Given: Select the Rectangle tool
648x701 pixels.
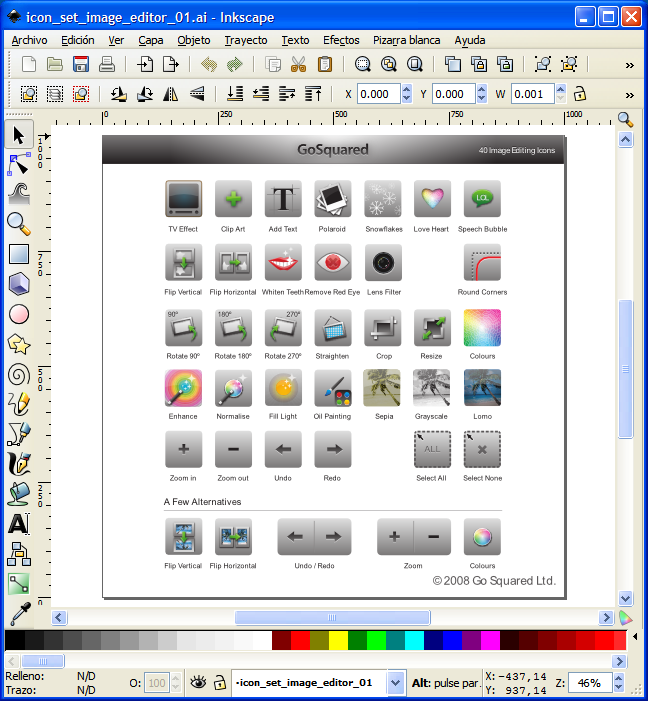Looking at the screenshot, I should pyautogui.click(x=19, y=254).
